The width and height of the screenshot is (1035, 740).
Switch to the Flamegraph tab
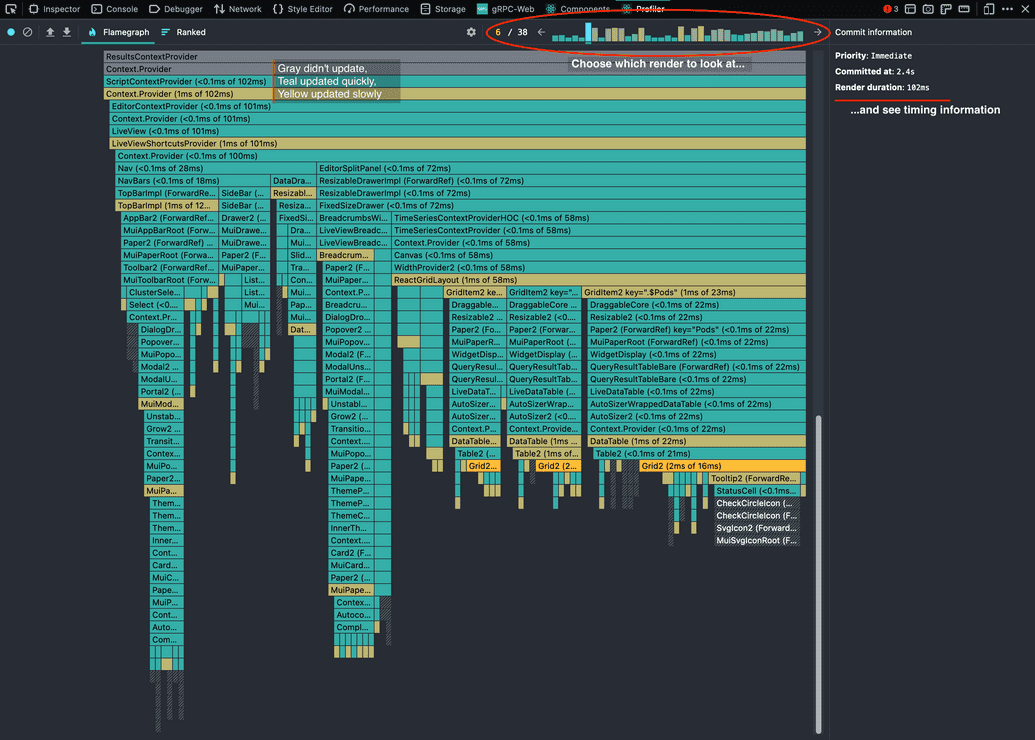pyautogui.click(x=119, y=32)
